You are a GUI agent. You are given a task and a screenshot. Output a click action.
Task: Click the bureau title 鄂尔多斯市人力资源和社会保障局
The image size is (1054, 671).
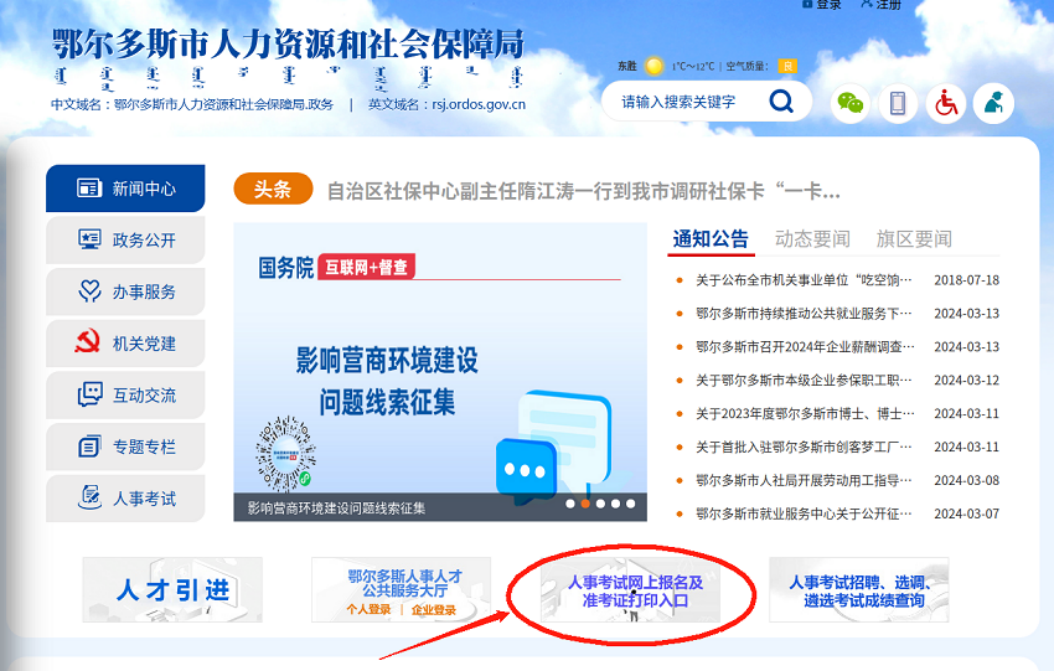[x=288, y=44]
